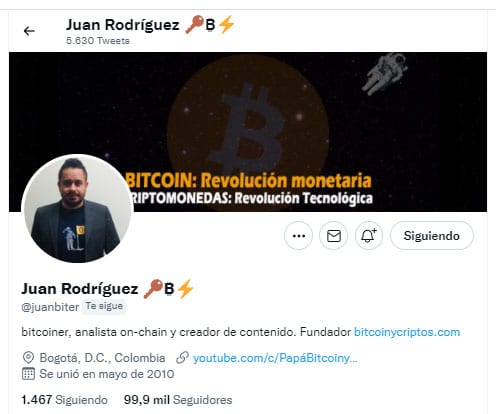Toggle the Siguiendo follow button

coord(432,236)
